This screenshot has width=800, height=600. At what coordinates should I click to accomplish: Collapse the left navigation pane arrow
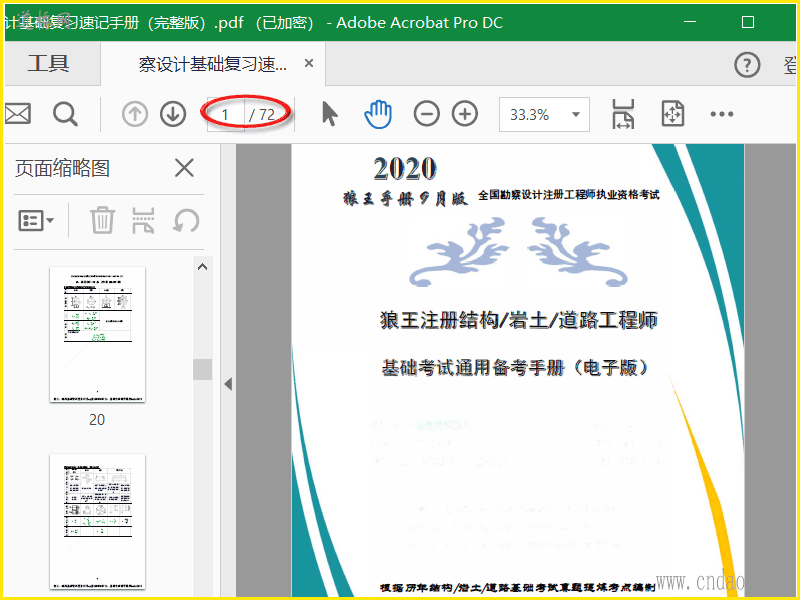228,384
